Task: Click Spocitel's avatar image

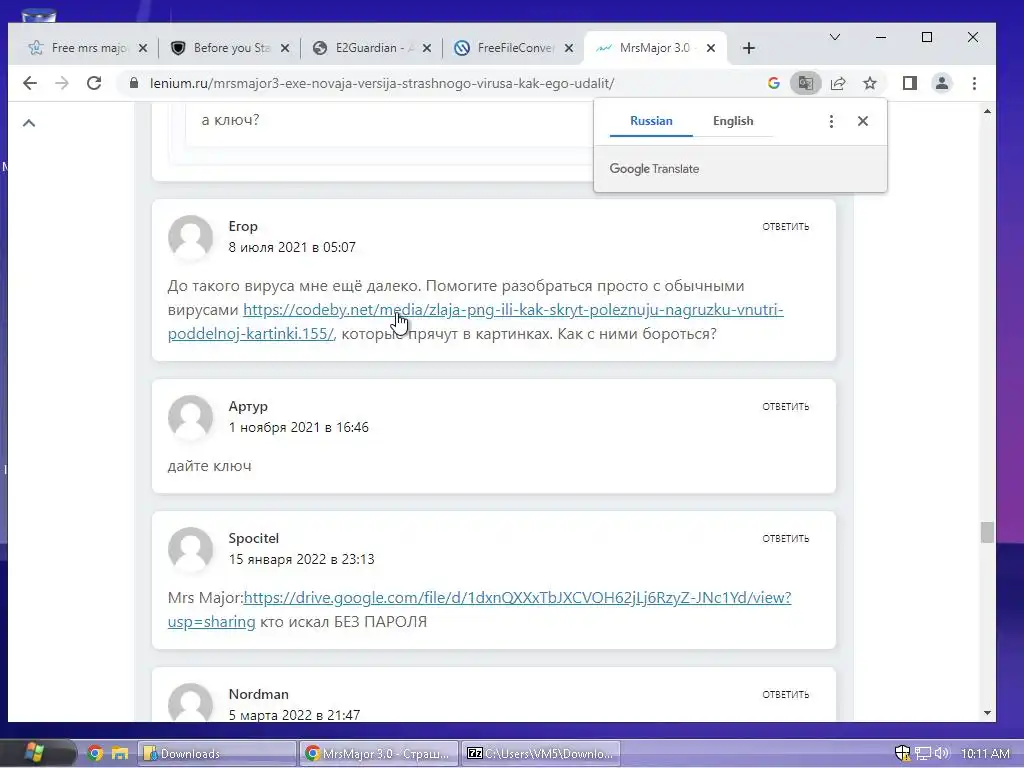Action: tap(191, 549)
